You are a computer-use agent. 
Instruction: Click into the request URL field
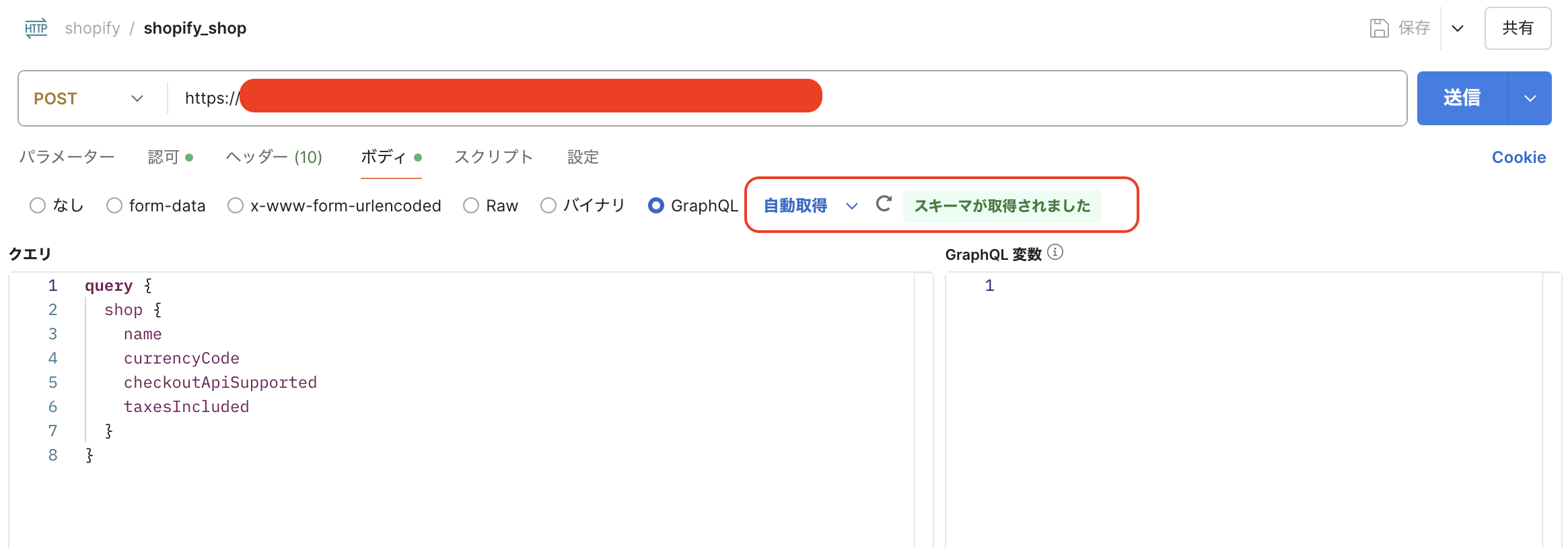tap(787, 98)
